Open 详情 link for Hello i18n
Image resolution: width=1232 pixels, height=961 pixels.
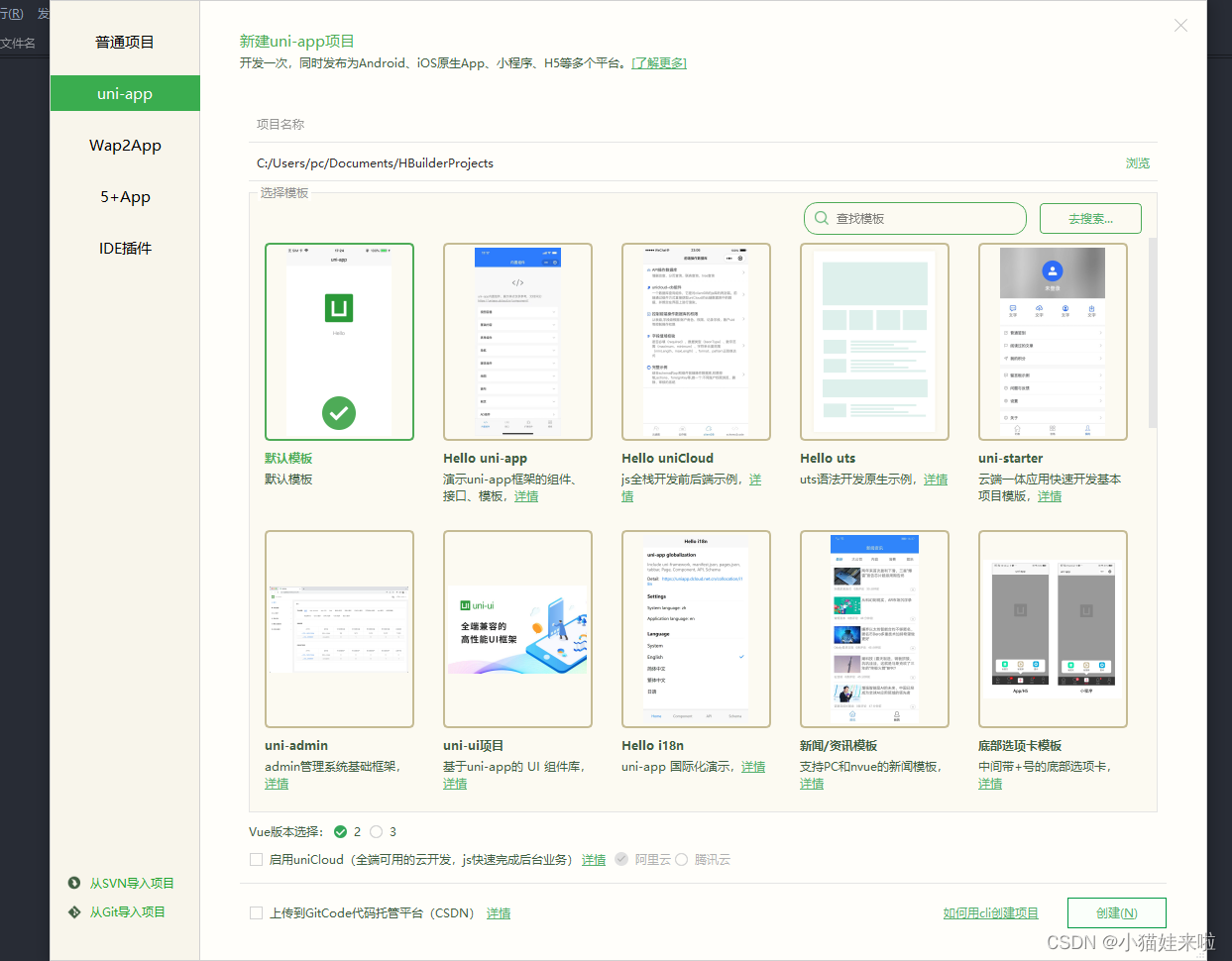coord(753,767)
